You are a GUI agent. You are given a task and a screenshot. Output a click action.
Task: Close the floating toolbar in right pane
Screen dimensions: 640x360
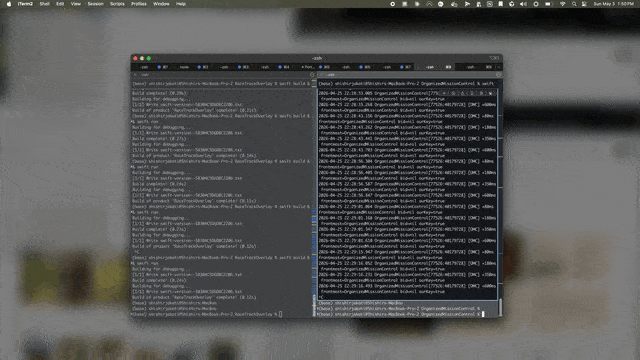coord(491,93)
